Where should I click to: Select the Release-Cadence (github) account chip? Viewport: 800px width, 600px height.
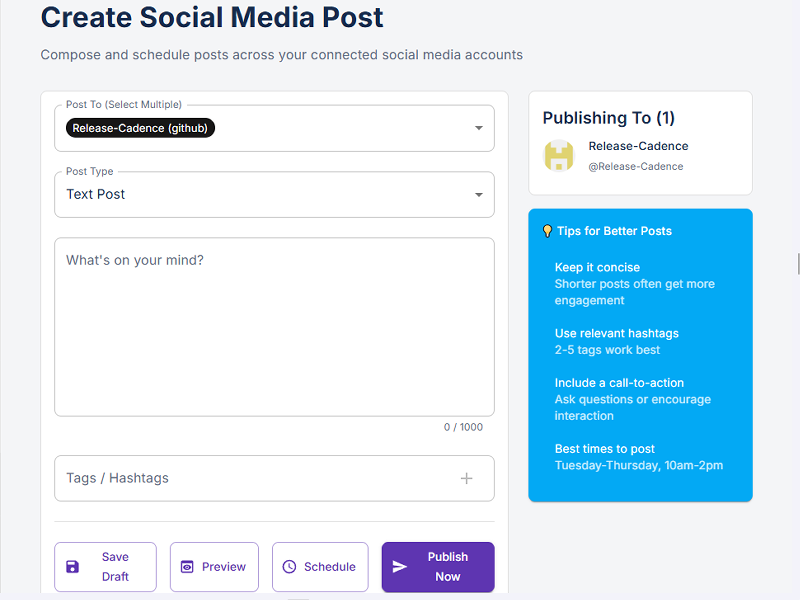coord(139,128)
